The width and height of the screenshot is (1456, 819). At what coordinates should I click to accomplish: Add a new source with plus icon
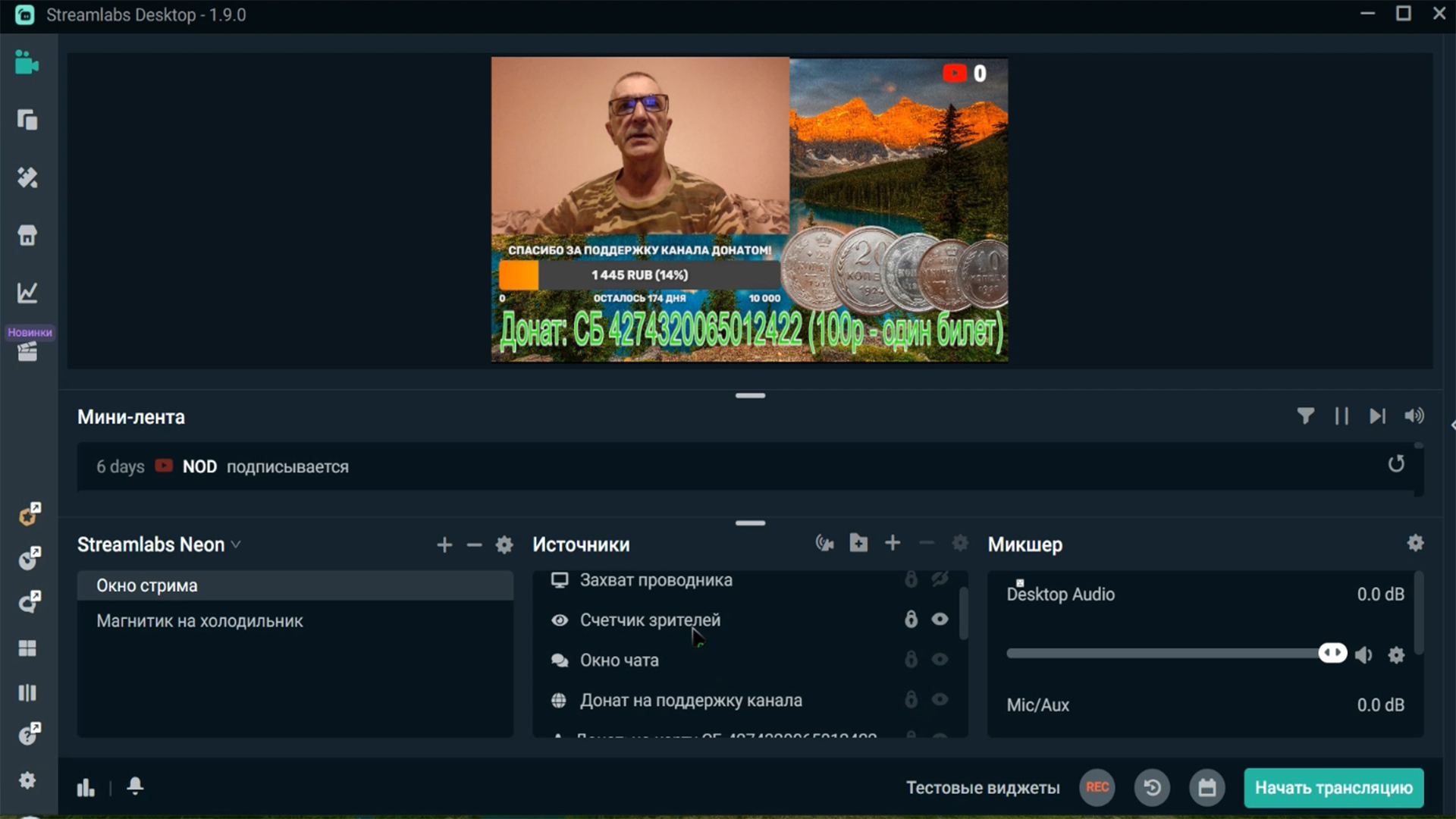coord(893,543)
